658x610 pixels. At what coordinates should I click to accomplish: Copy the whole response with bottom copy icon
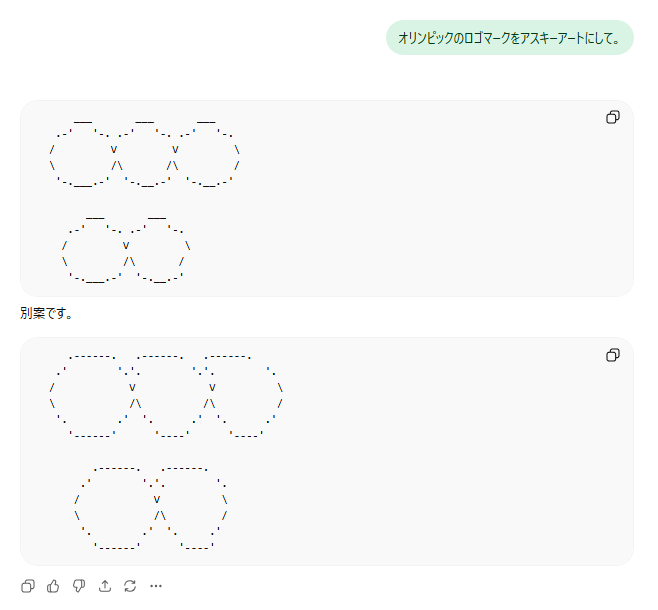point(28,586)
